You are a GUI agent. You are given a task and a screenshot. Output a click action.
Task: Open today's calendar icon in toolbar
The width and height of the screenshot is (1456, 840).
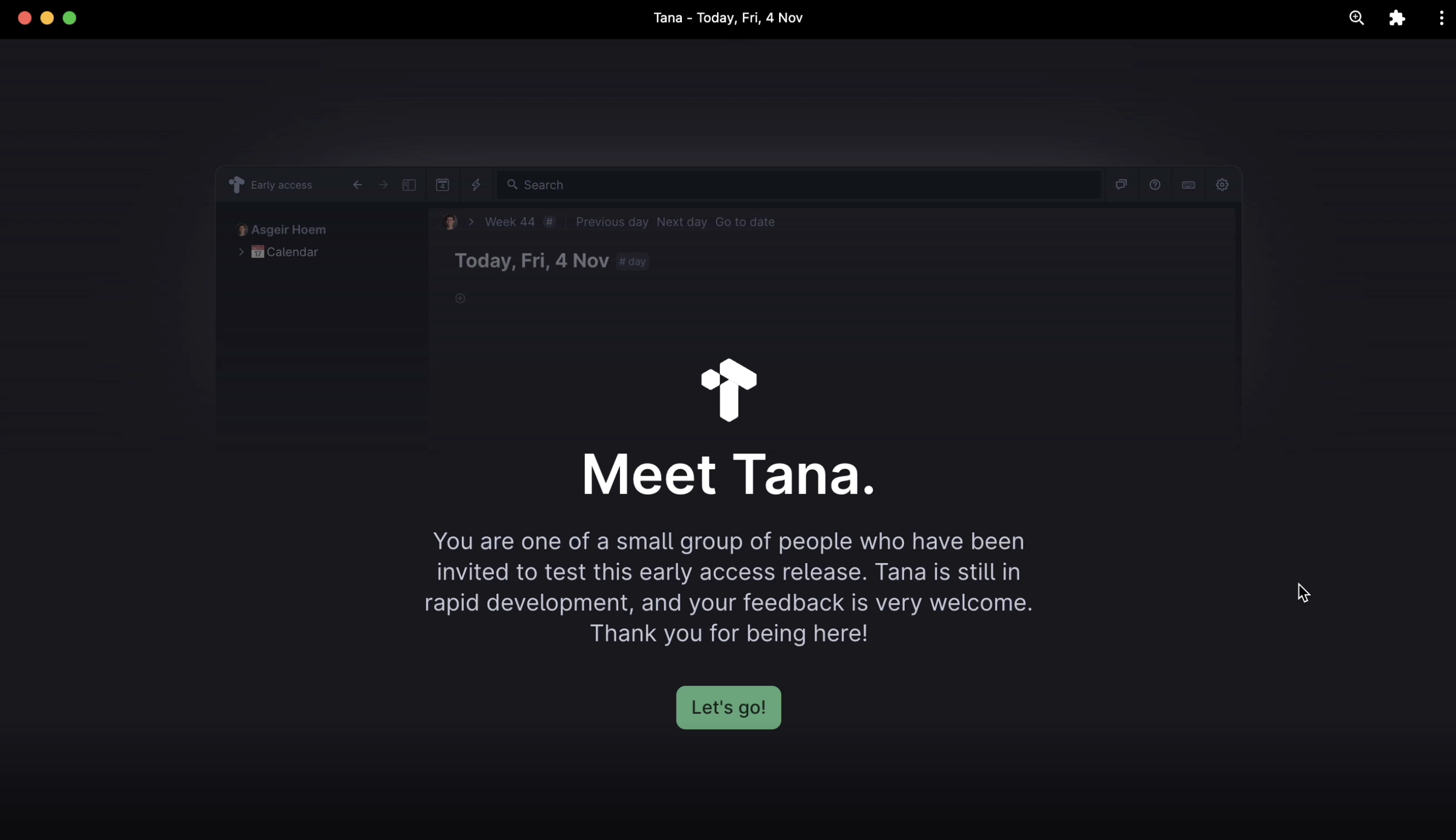pyautogui.click(x=443, y=185)
